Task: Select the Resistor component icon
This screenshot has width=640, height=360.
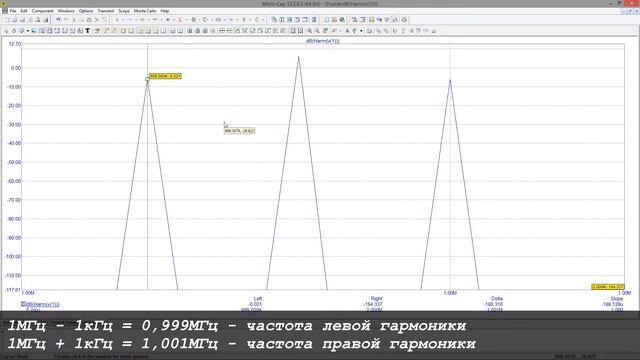Action: (130, 20)
